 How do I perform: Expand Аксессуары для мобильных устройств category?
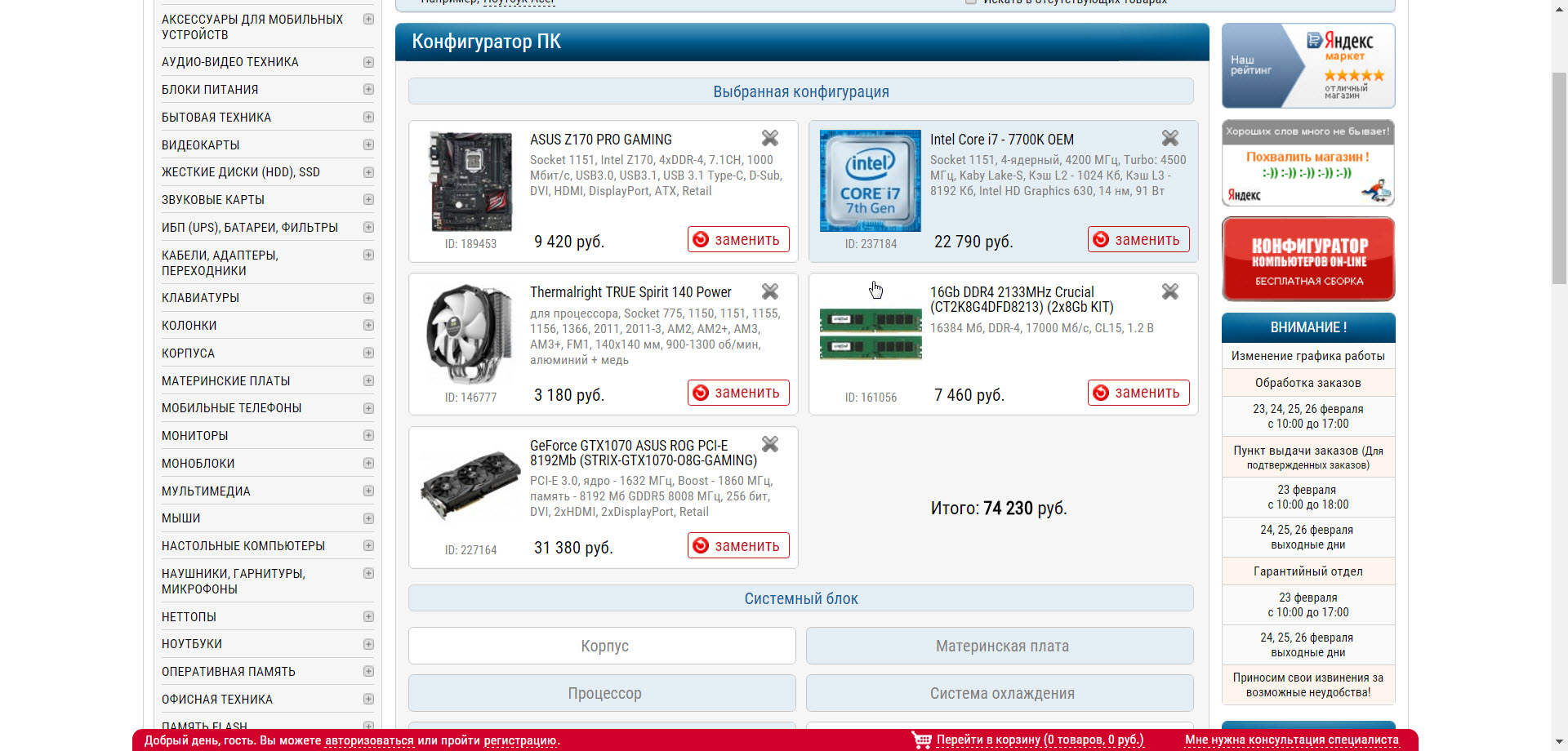click(368, 19)
